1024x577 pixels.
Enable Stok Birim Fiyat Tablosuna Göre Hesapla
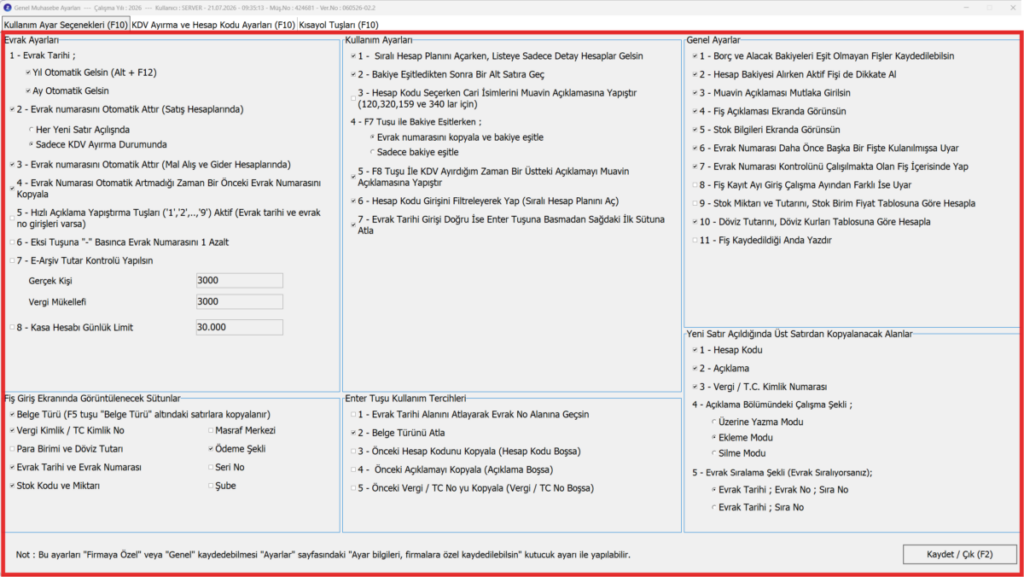[x=695, y=204]
